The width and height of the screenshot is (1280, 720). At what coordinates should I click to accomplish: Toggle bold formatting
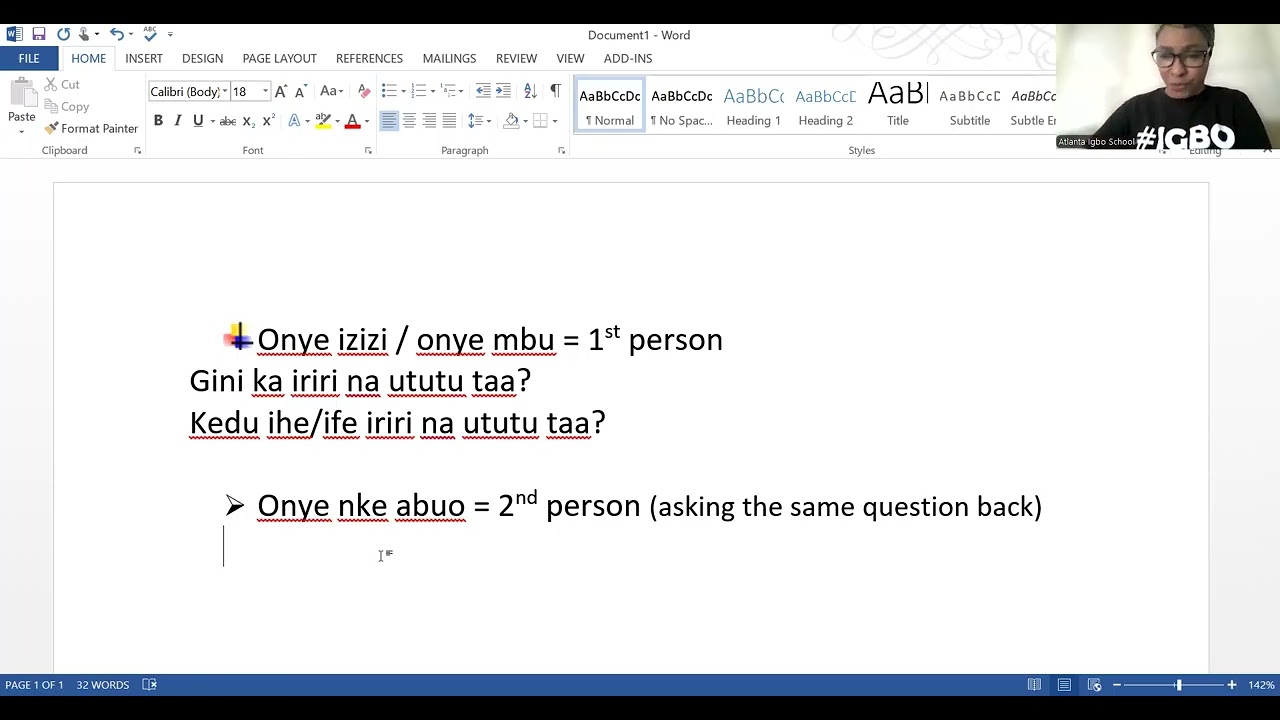[158, 121]
